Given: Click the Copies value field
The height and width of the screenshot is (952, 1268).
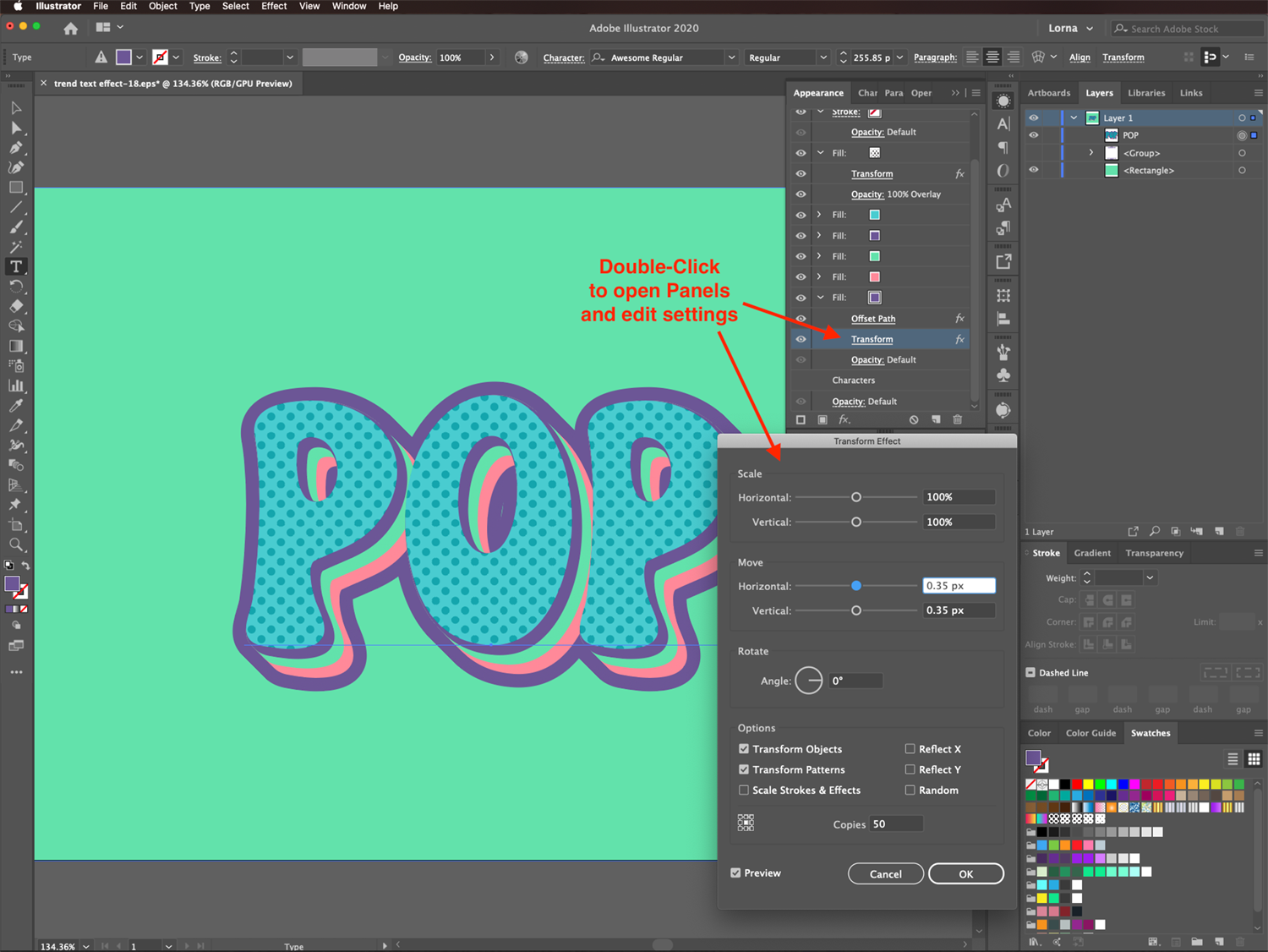Looking at the screenshot, I should 897,824.
